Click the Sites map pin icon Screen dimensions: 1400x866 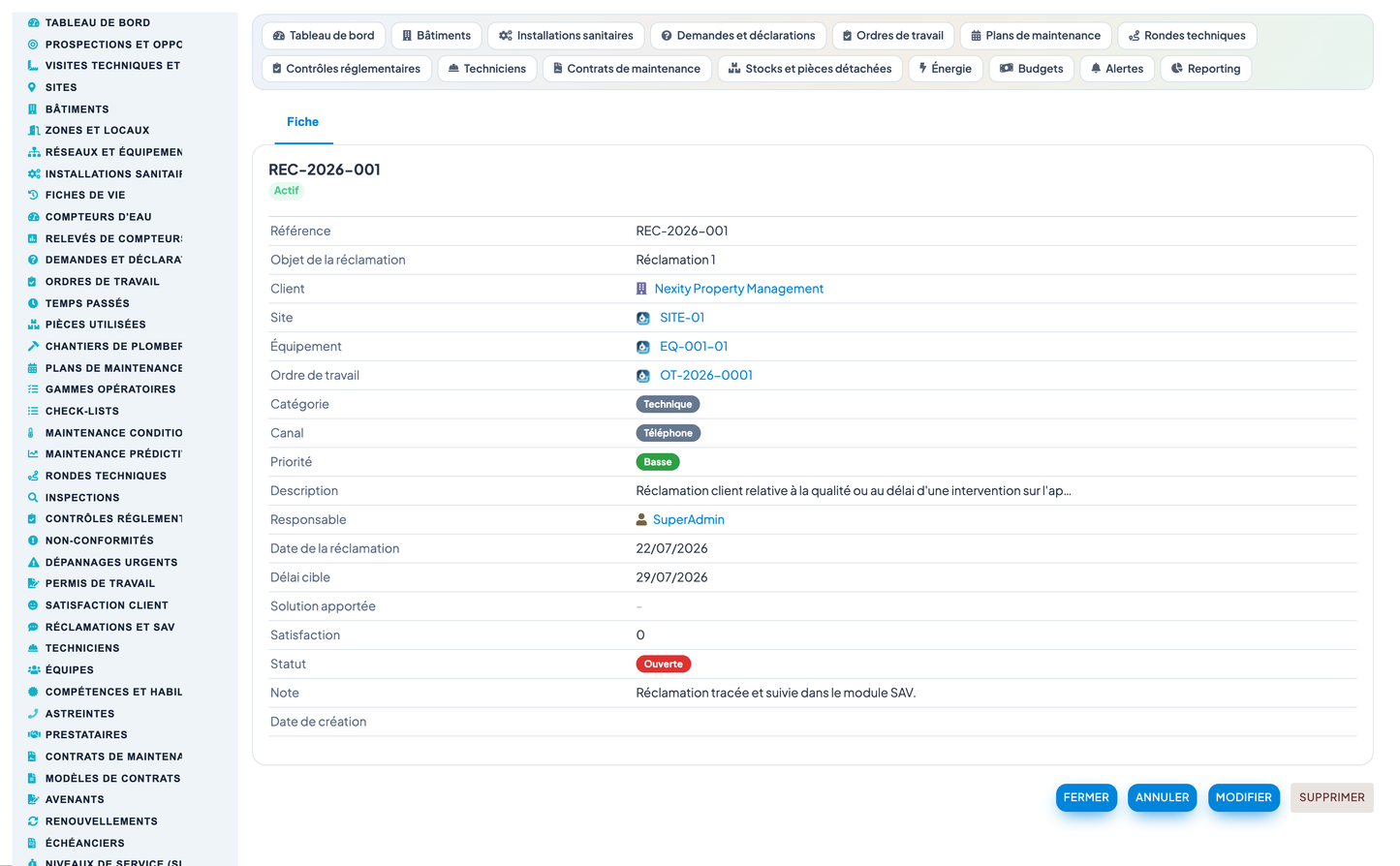coord(33,87)
